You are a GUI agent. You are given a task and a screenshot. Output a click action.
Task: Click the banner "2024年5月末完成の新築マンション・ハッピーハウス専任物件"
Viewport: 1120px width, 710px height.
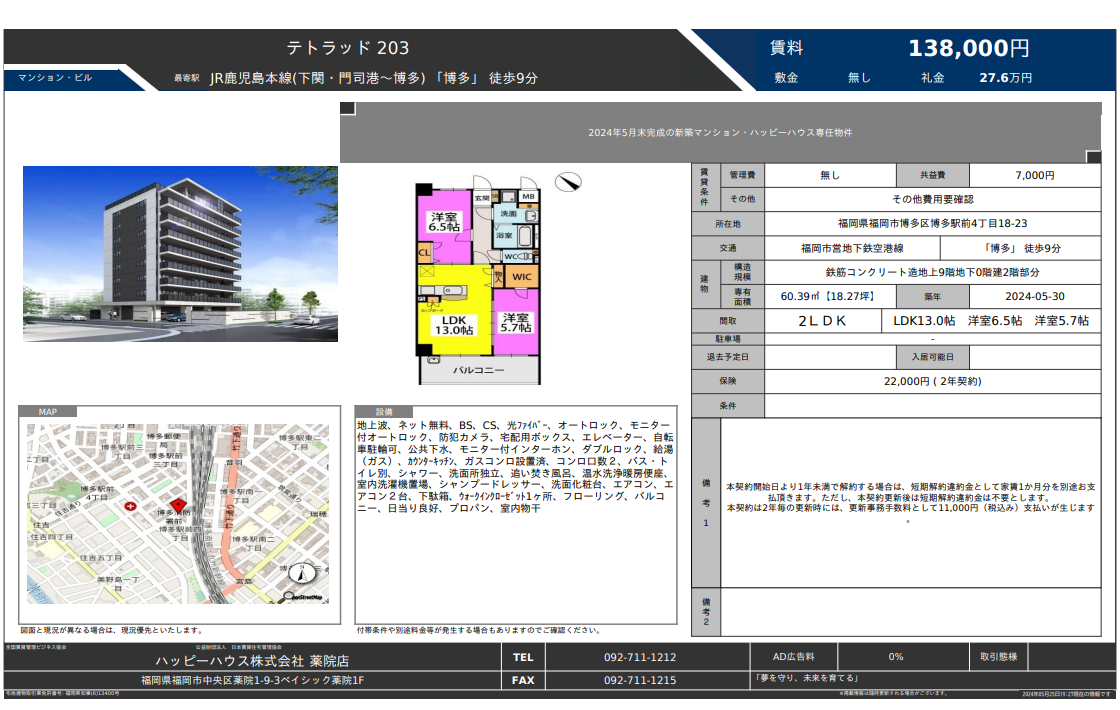(720, 132)
